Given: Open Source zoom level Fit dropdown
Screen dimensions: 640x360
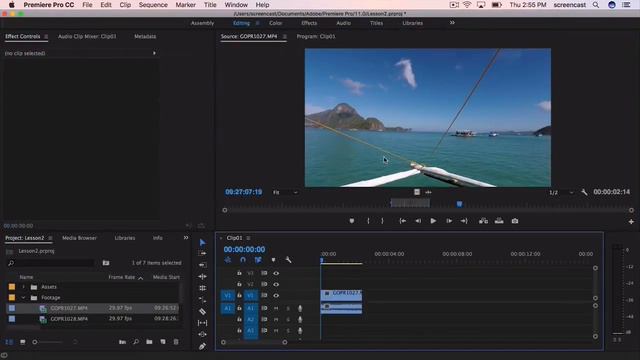Looking at the screenshot, I should 285,192.
